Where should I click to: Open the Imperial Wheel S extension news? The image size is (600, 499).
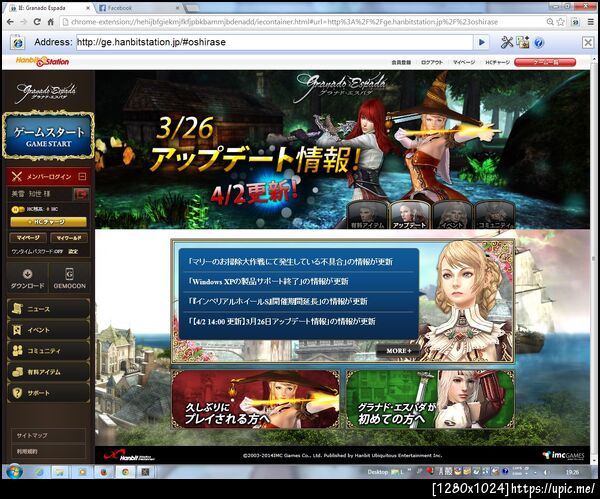(x=278, y=302)
